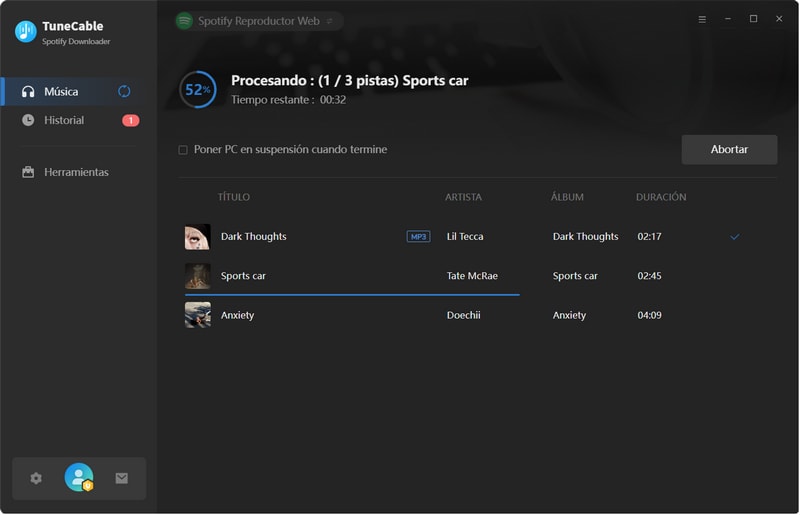Image resolution: width=800 pixels, height=515 pixels.
Task: Click the Procesando status heading
Action: pyautogui.click(x=349, y=81)
